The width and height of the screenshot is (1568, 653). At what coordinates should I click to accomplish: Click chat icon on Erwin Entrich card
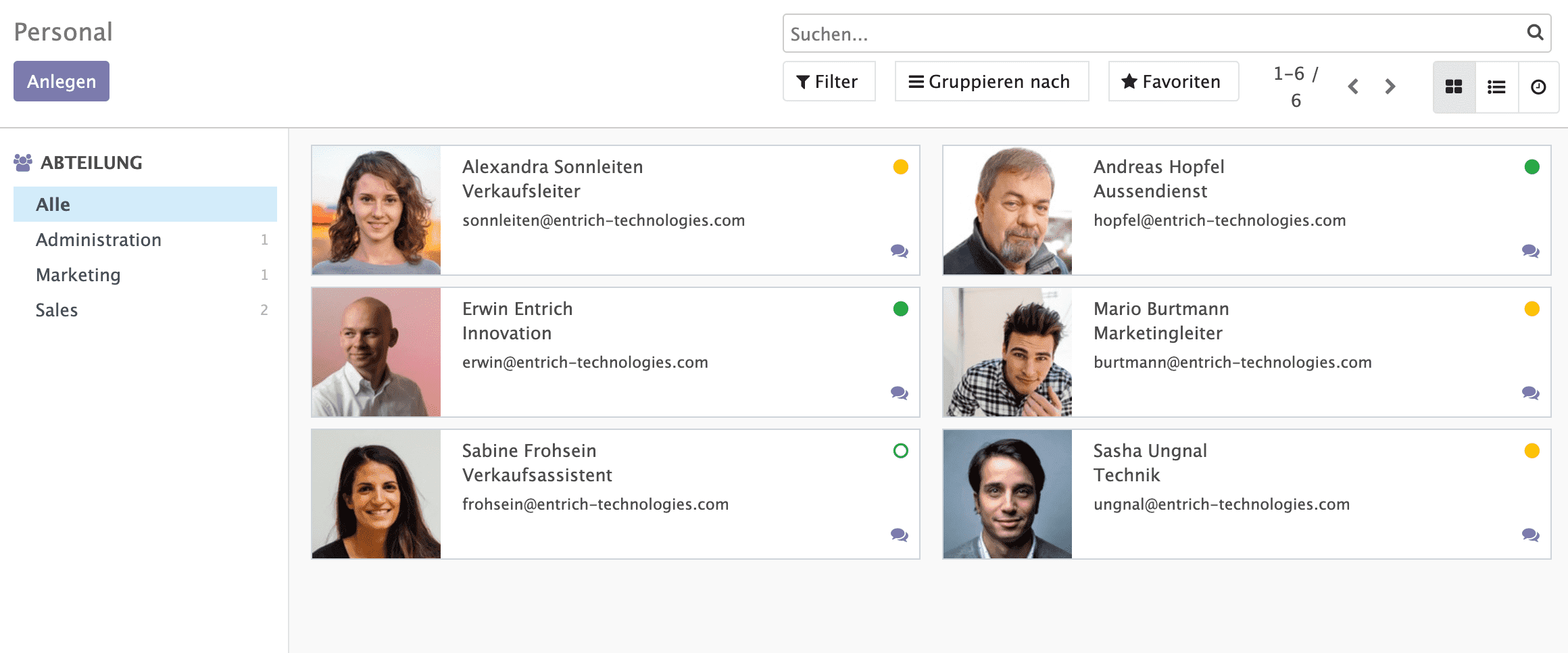(899, 393)
